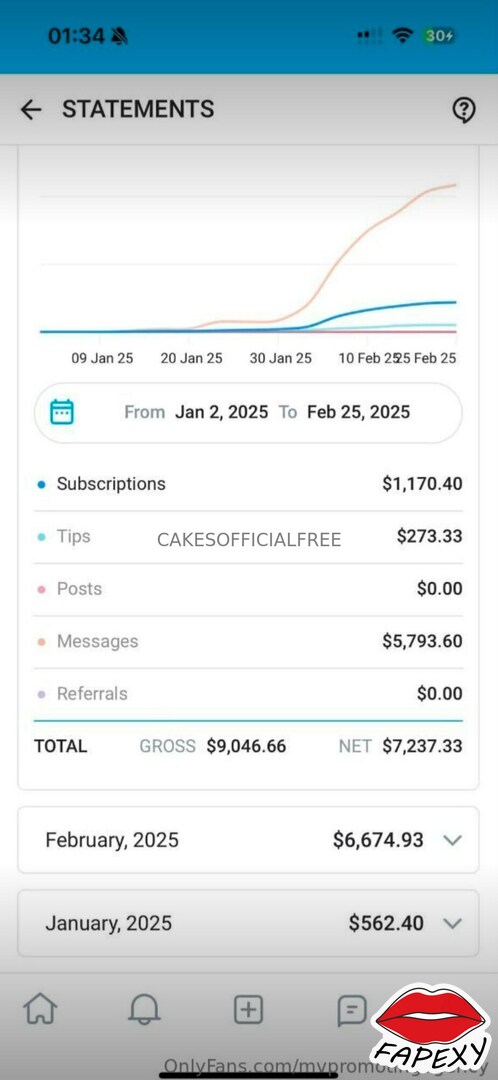Image resolution: width=498 pixels, height=1080 pixels.
Task: Toggle the Messages series orange dot
Action: pos(41,641)
